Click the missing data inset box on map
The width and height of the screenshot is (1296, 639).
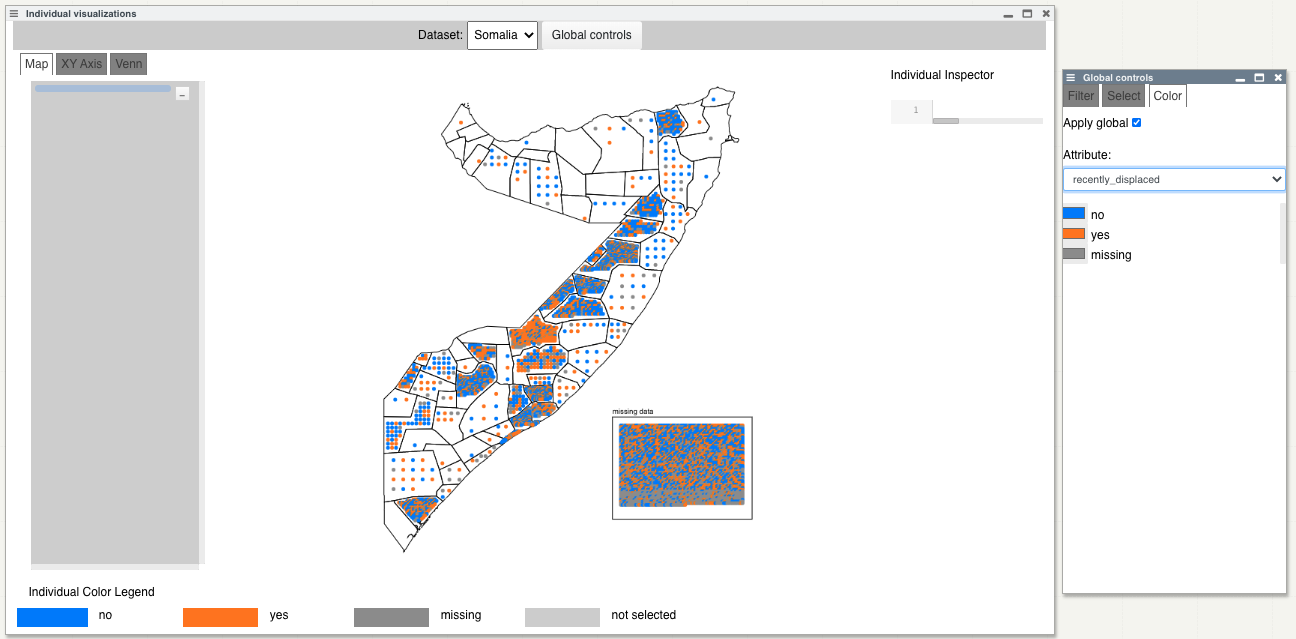point(681,467)
